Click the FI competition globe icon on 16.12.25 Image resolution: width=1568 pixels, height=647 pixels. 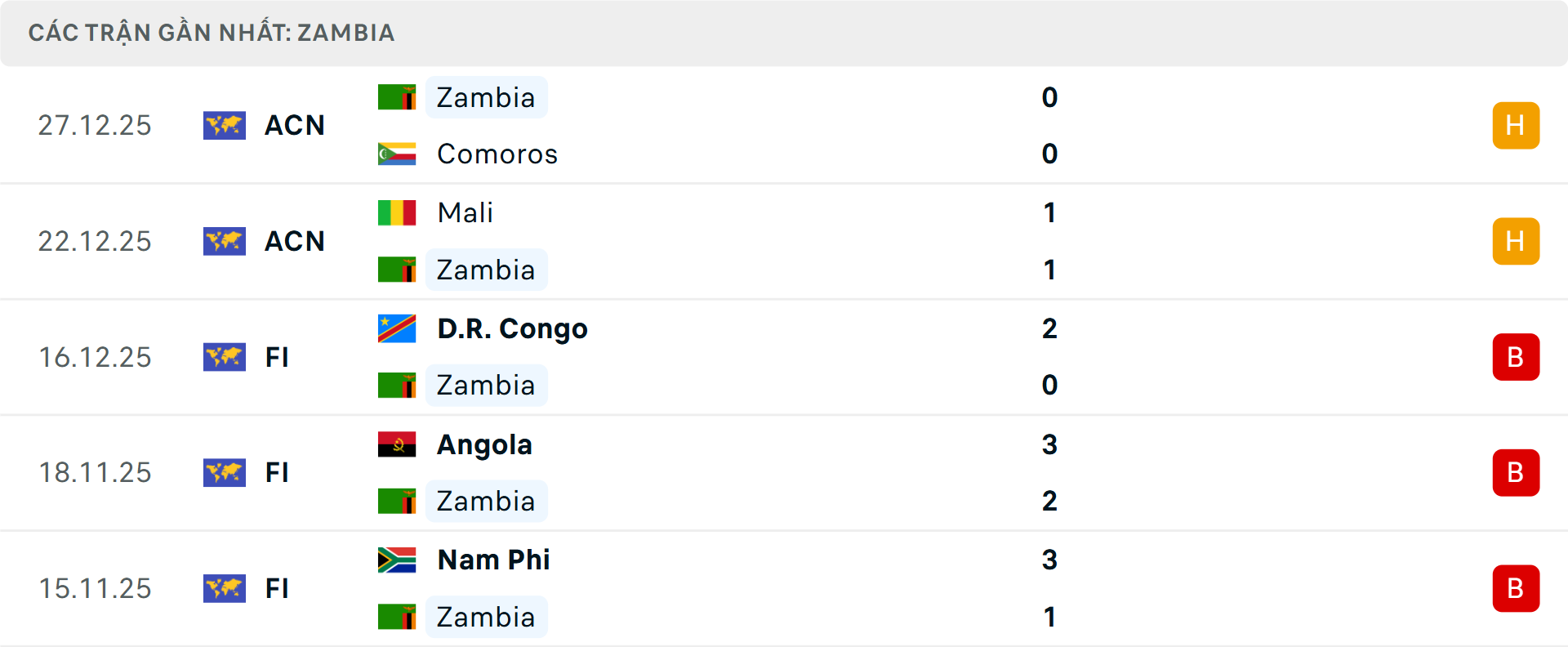pos(225,357)
